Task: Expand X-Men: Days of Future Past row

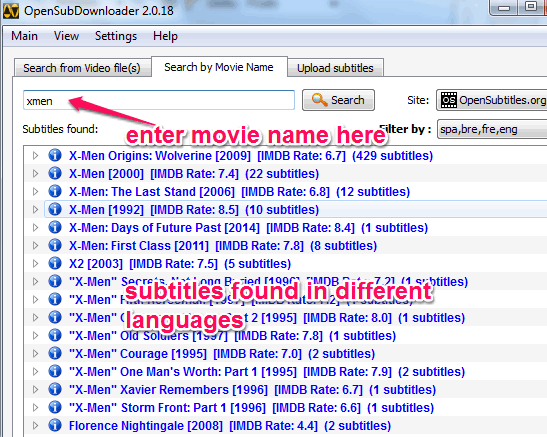Action: tap(35, 227)
